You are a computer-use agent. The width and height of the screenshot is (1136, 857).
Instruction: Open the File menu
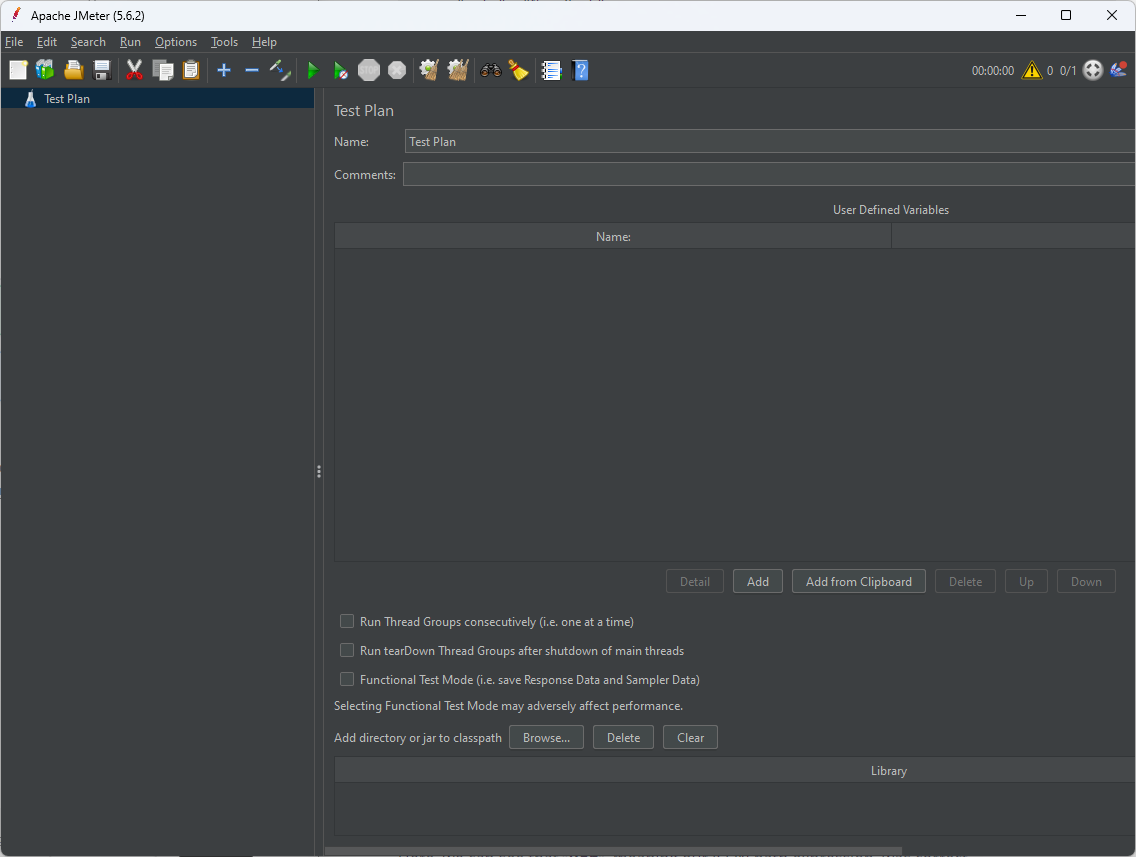click(14, 42)
